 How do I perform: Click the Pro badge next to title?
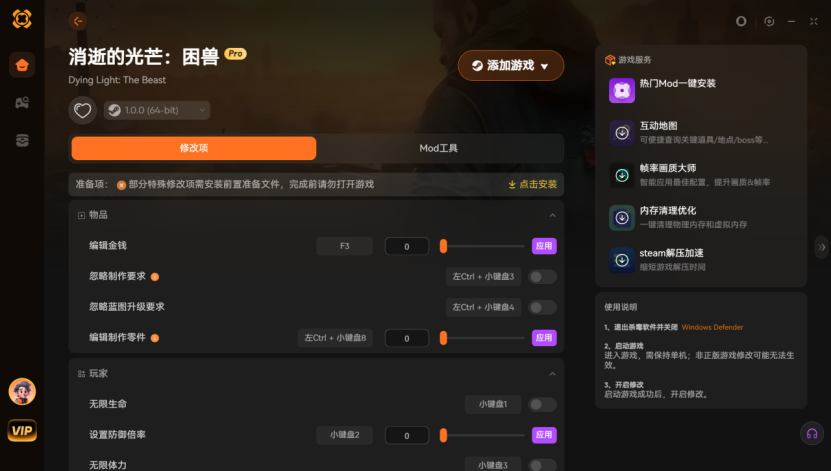[235, 54]
